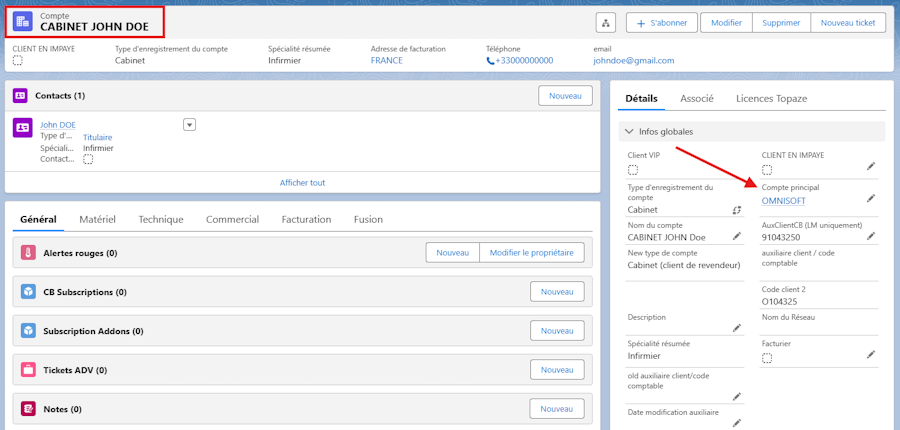Image resolution: width=900 pixels, height=430 pixels.
Task: Select the Matériel tab
Action: click(98, 219)
